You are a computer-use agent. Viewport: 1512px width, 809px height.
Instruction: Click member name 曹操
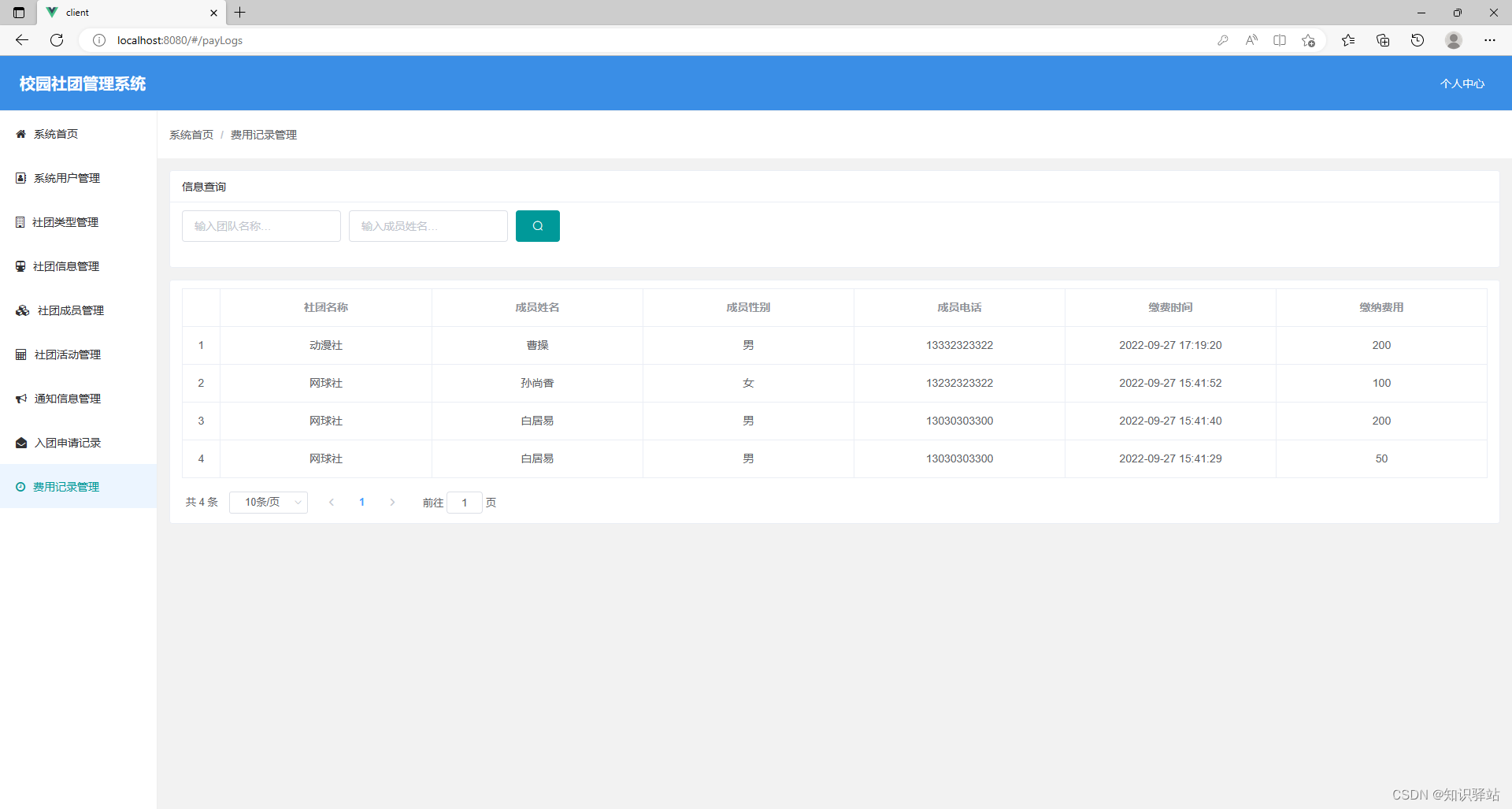[x=537, y=345]
